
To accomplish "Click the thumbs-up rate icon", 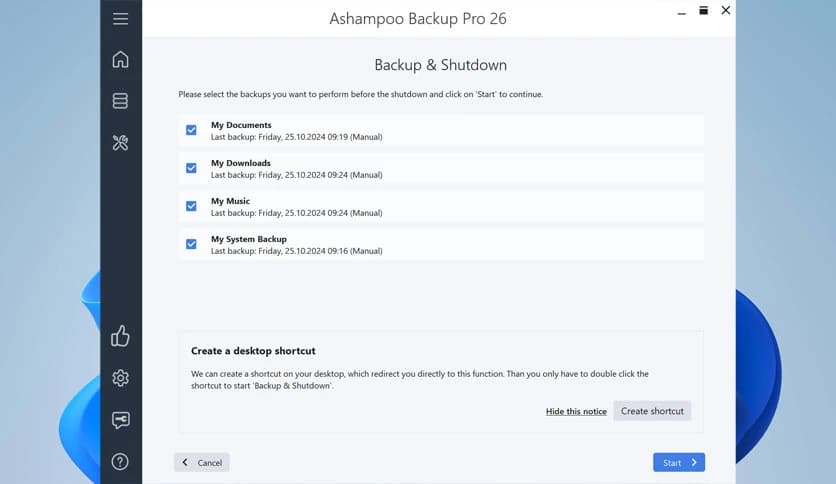I will click(x=120, y=336).
